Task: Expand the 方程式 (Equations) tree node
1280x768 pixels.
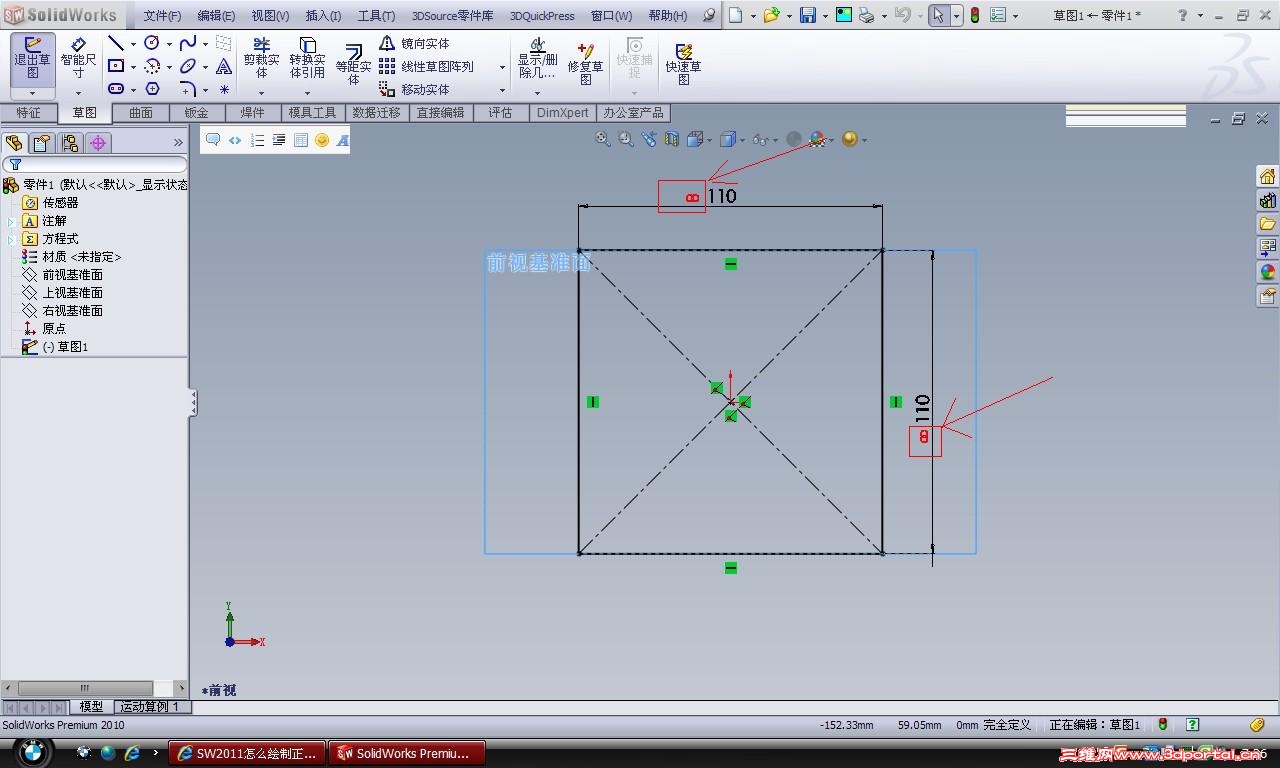Action: (x=12, y=239)
